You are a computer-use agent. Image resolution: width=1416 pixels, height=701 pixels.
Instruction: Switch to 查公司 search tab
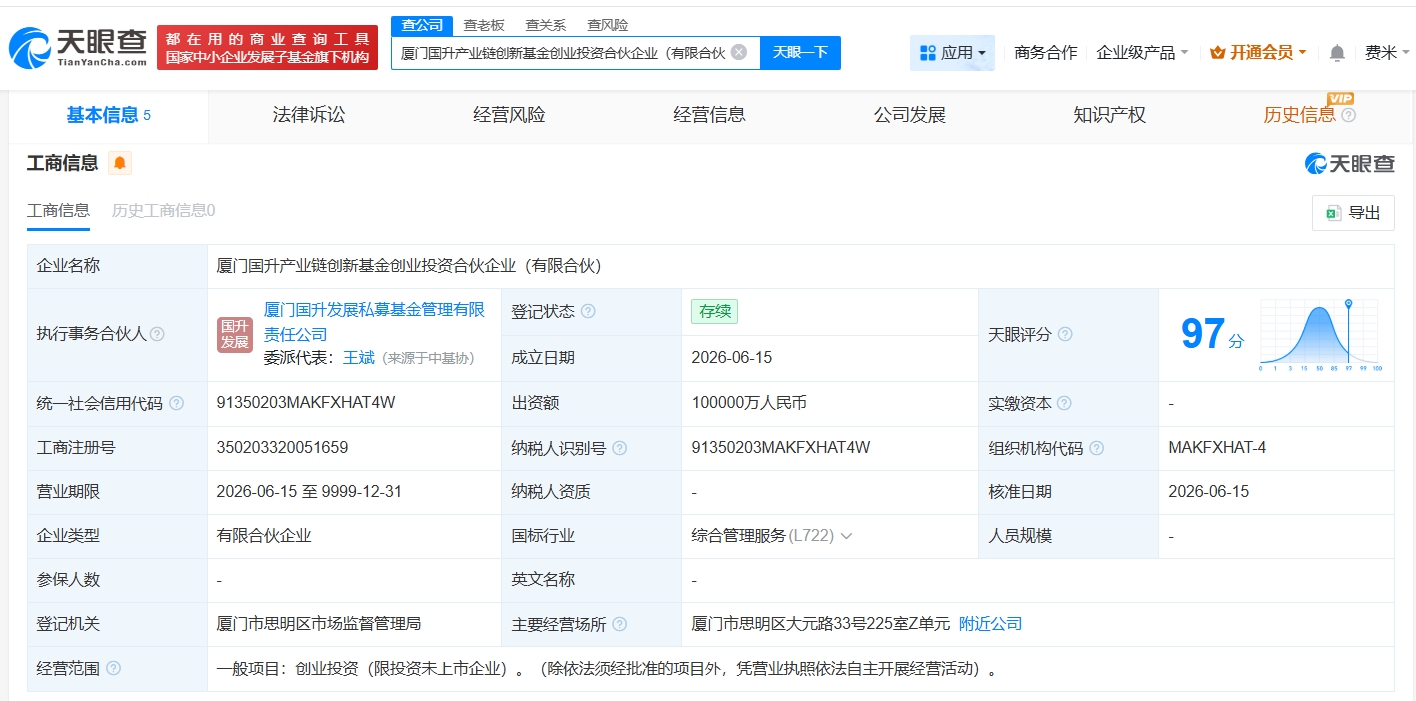pos(422,25)
